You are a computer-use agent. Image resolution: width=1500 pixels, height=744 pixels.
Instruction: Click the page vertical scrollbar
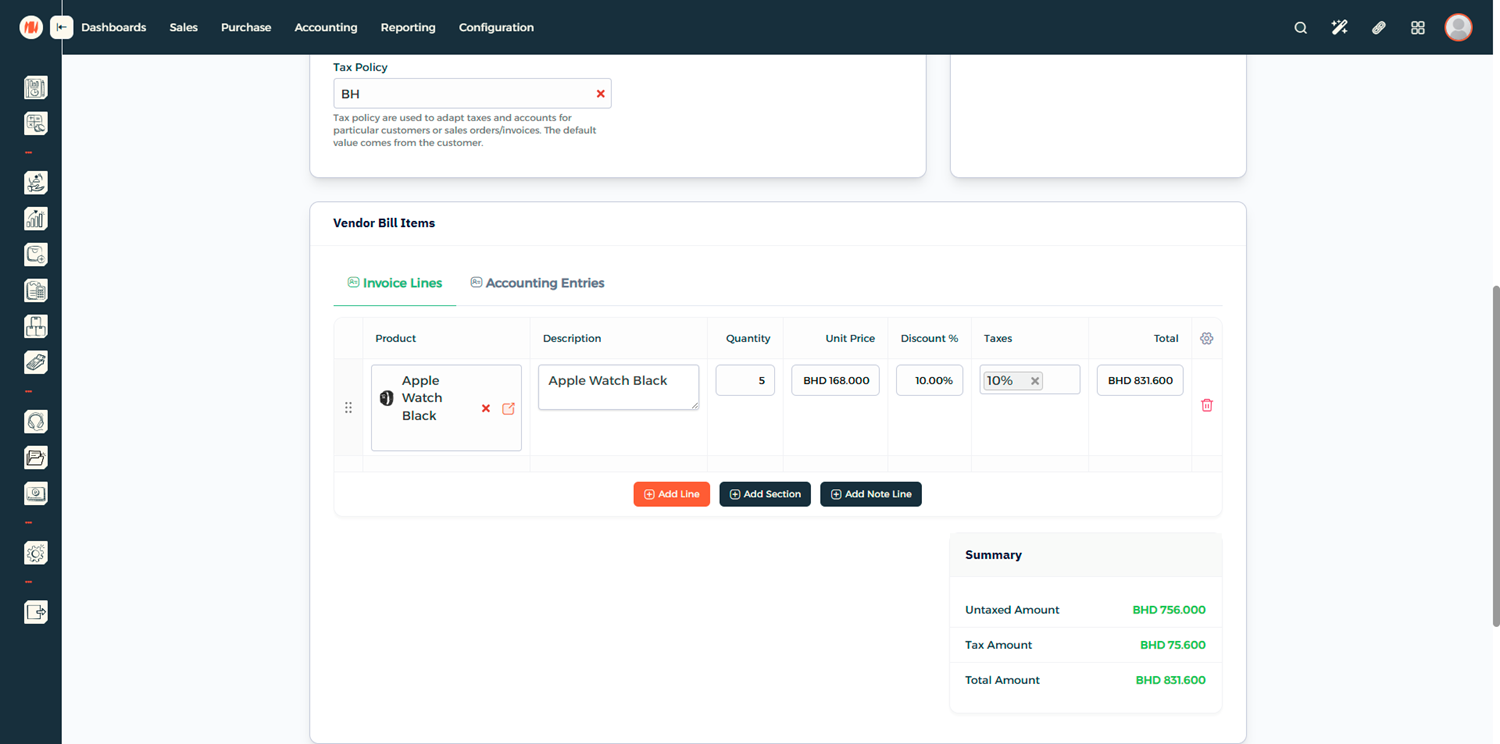pos(1495,455)
